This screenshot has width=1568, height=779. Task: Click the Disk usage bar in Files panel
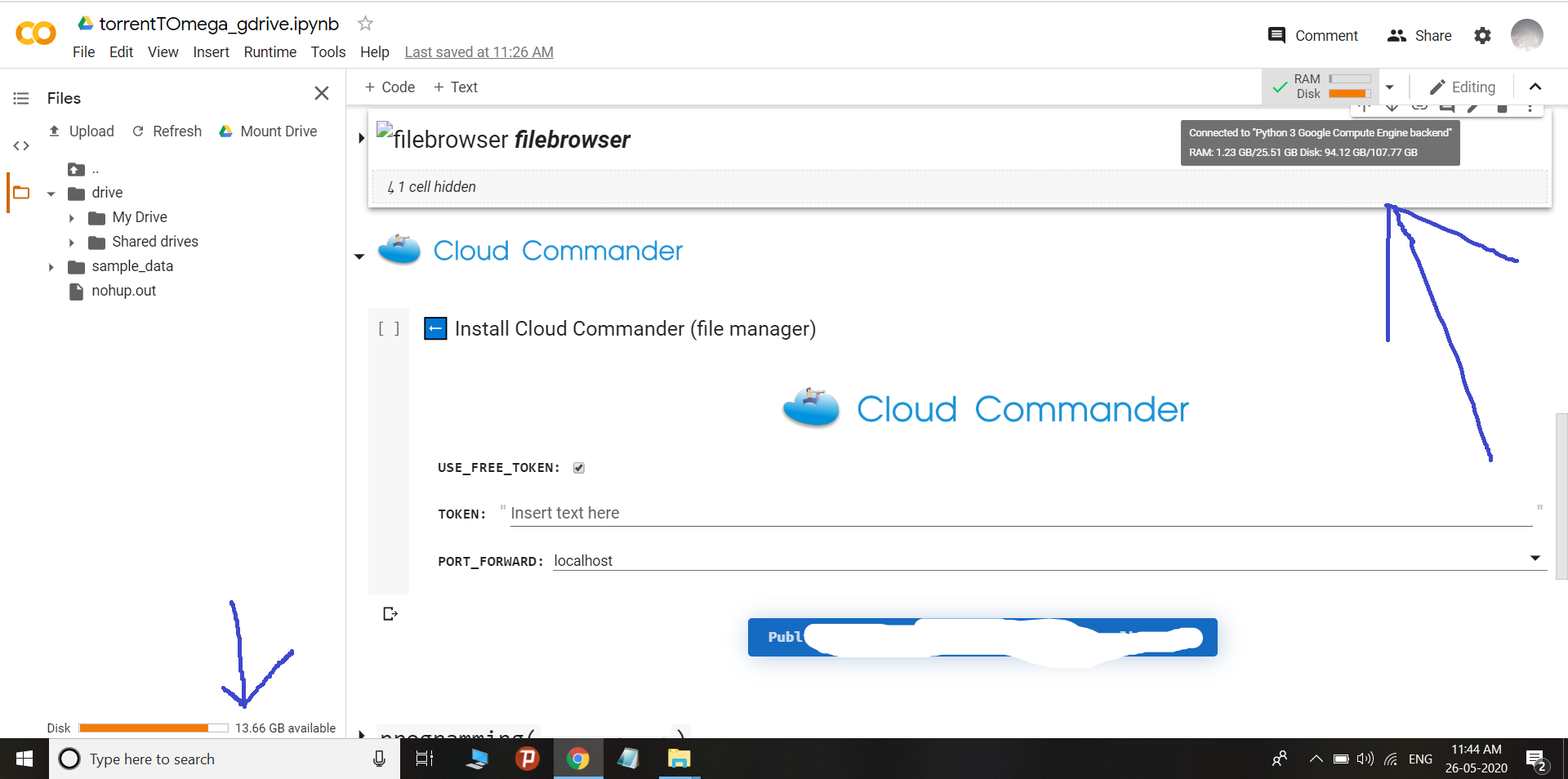tap(153, 728)
